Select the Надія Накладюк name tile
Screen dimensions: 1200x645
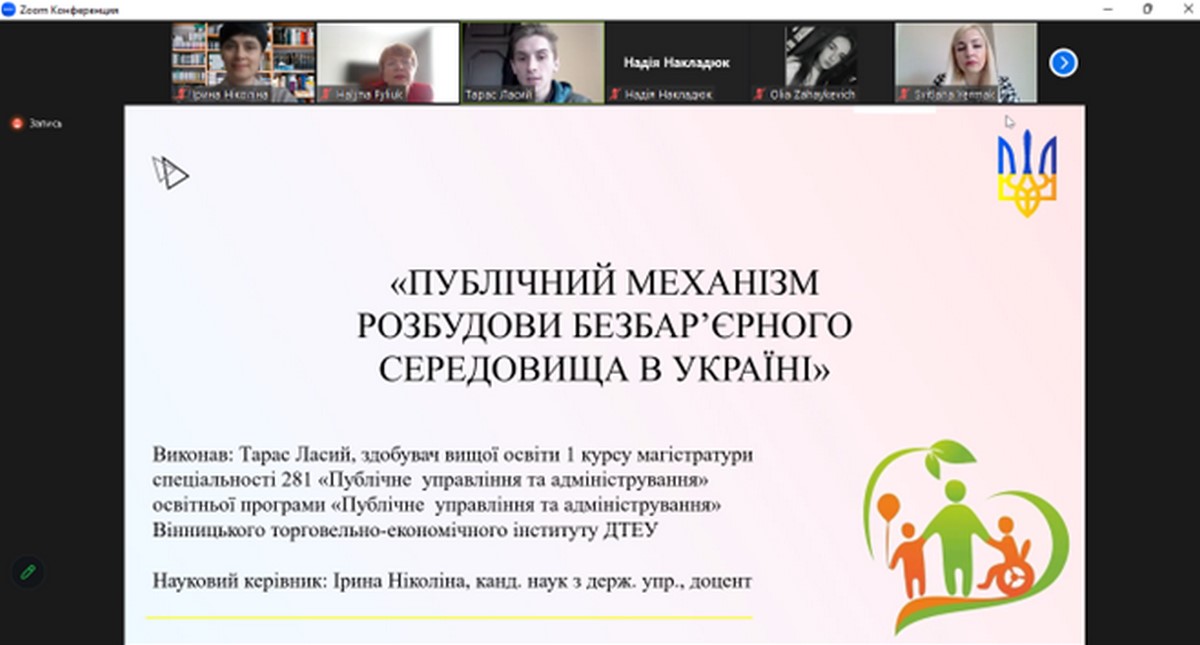(676, 62)
